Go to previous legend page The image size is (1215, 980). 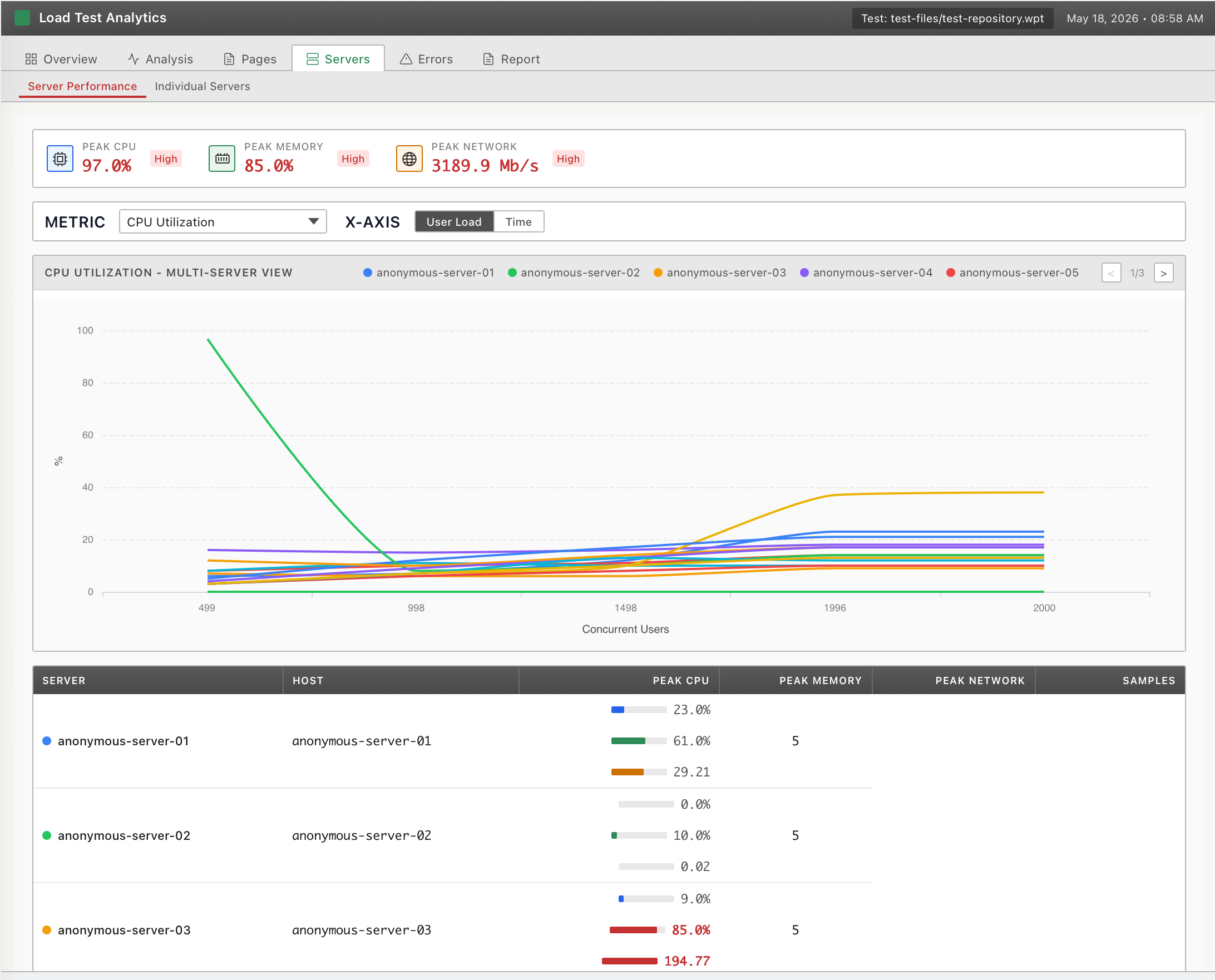1111,273
